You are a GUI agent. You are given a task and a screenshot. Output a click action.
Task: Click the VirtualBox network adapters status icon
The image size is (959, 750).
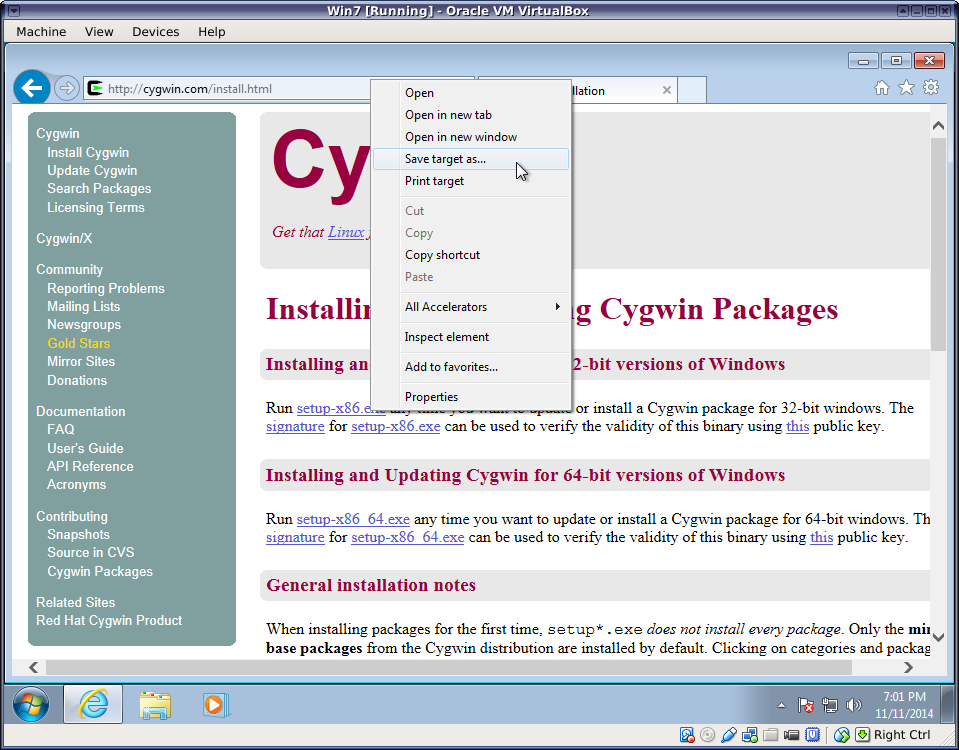[749, 735]
